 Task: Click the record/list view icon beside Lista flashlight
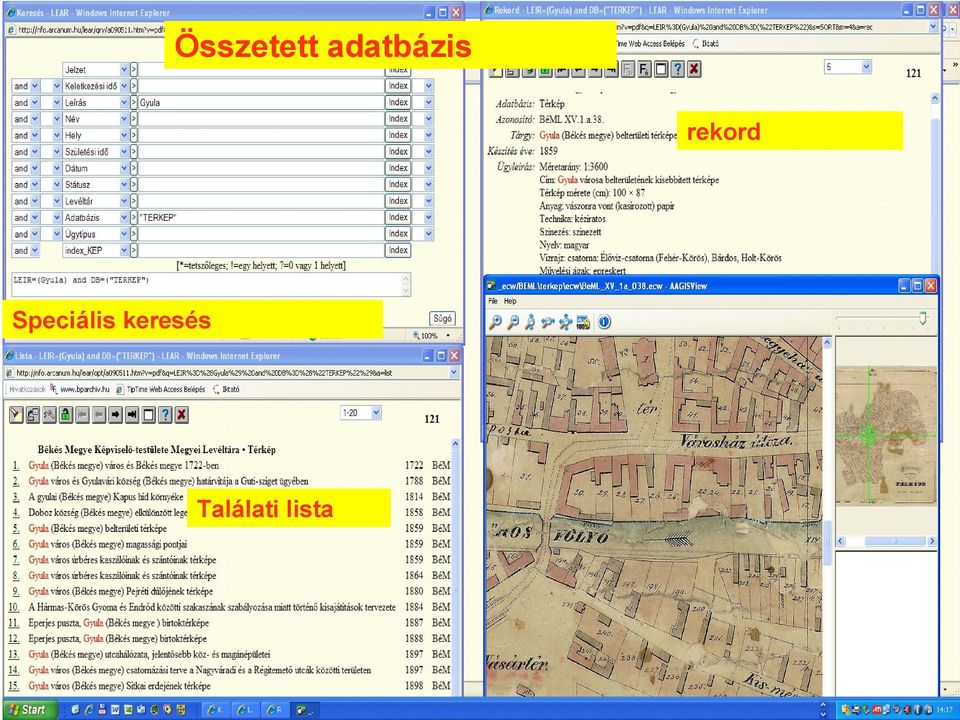click(32, 415)
